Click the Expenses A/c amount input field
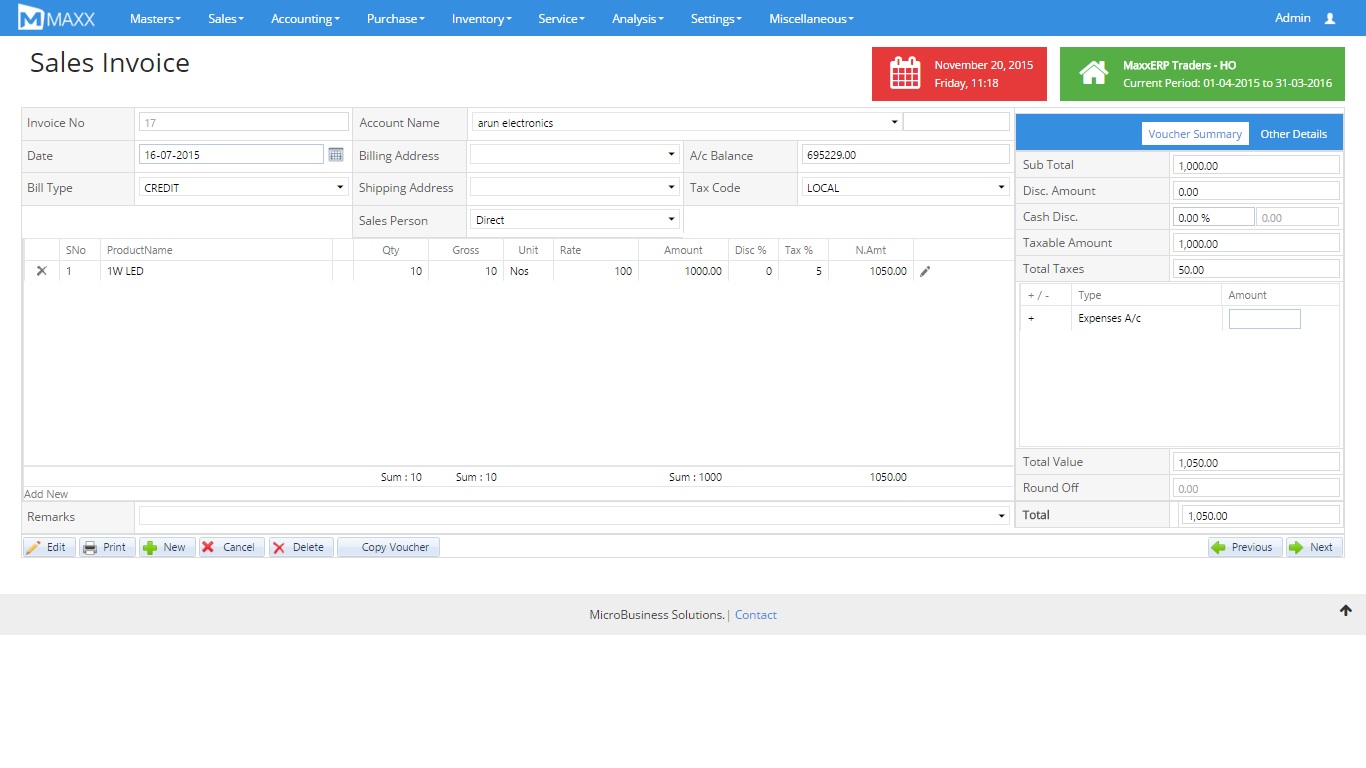The height and width of the screenshot is (768, 1366). click(x=1264, y=319)
